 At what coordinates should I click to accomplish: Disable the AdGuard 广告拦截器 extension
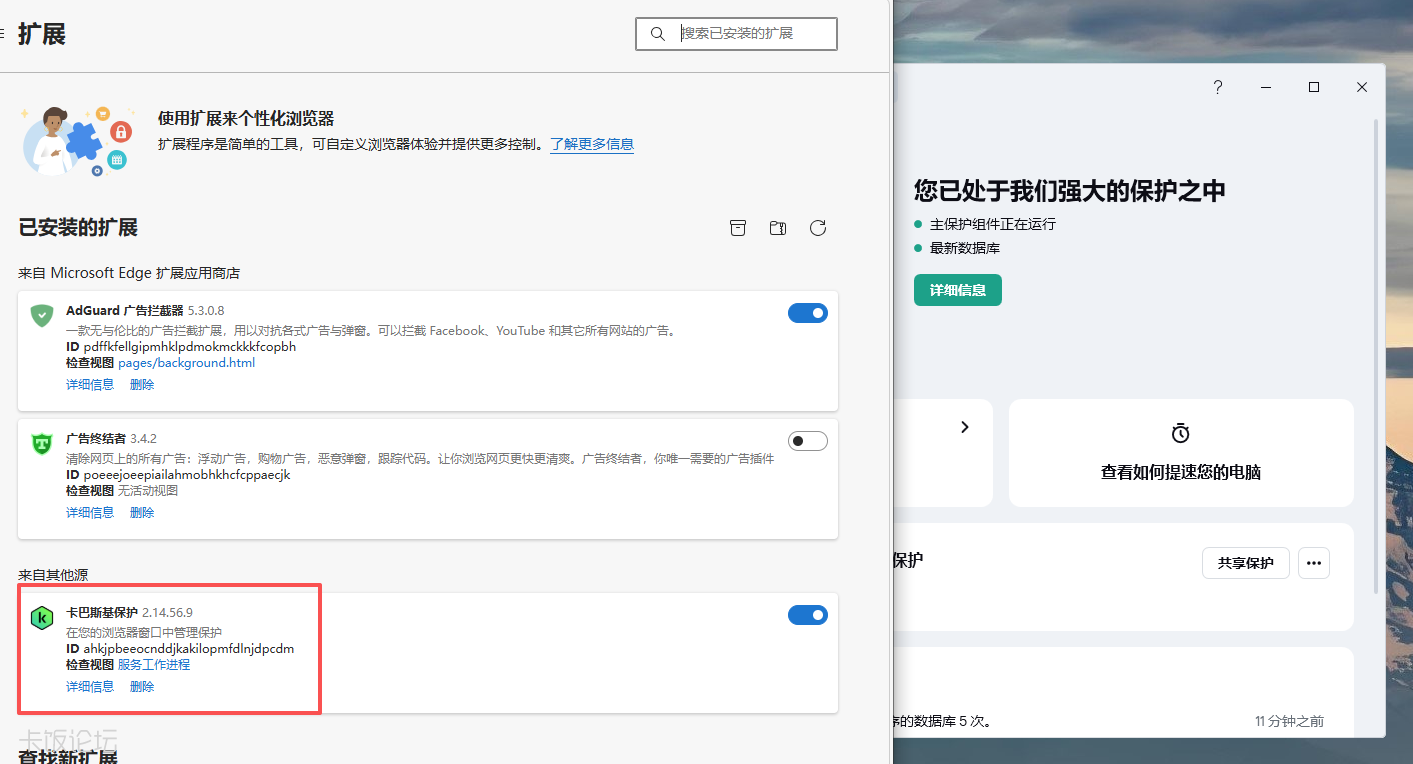click(807, 313)
